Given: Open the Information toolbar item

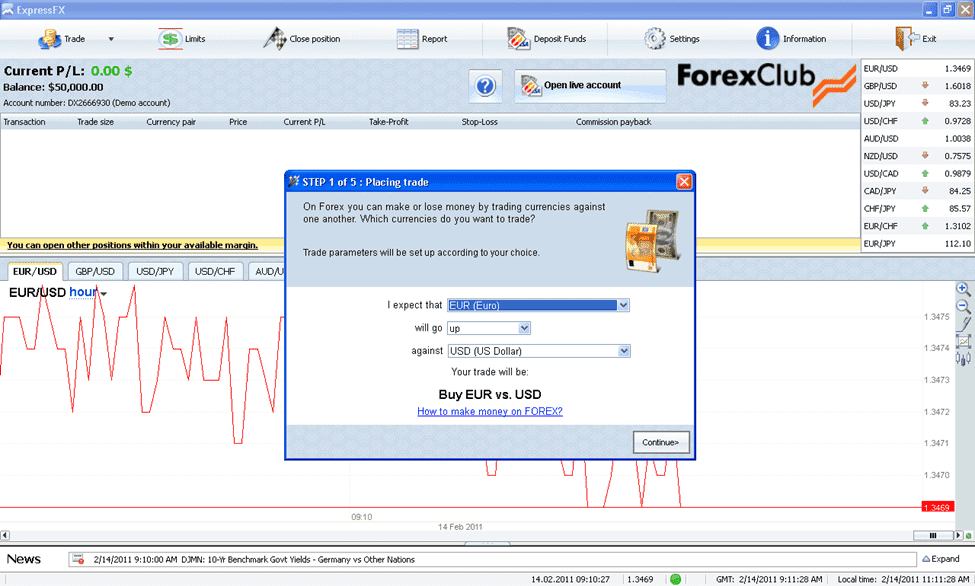Looking at the screenshot, I should tap(791, 39).
